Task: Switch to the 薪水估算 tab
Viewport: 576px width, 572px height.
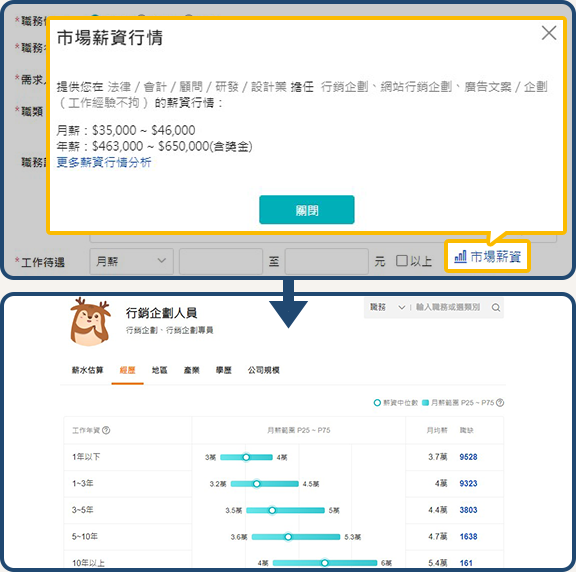Action: [87, 370]
